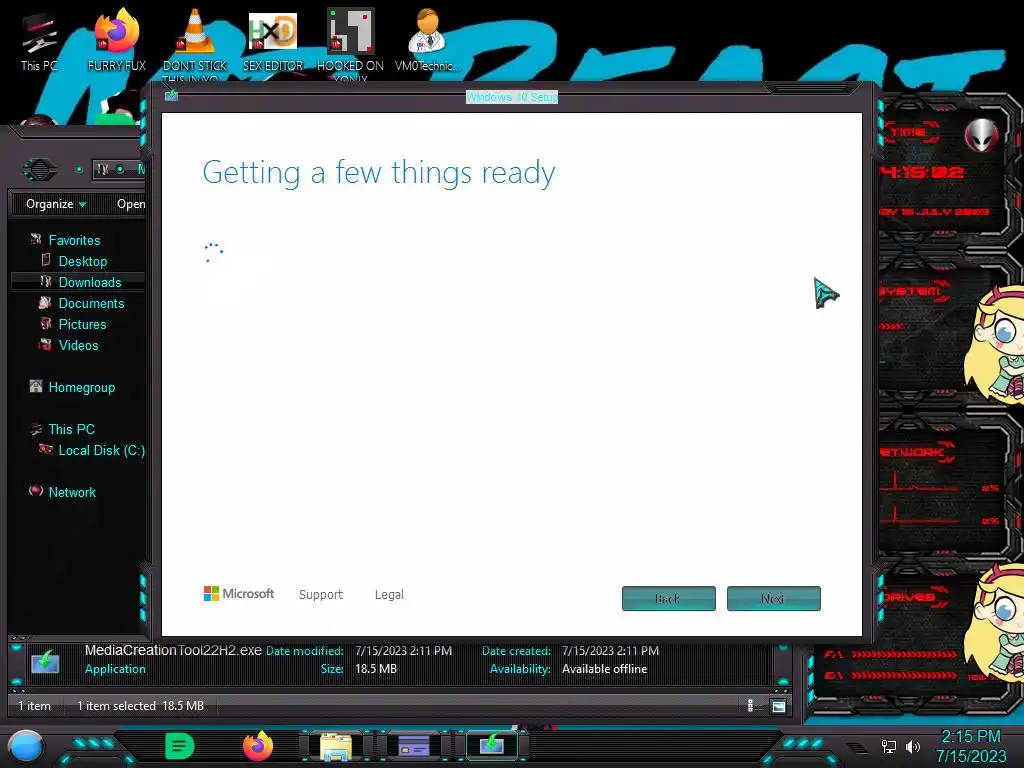This screenshot has height=768, width=1024.
Task: Open File Explorer taskbar button
Action: [x=336, y=746]
